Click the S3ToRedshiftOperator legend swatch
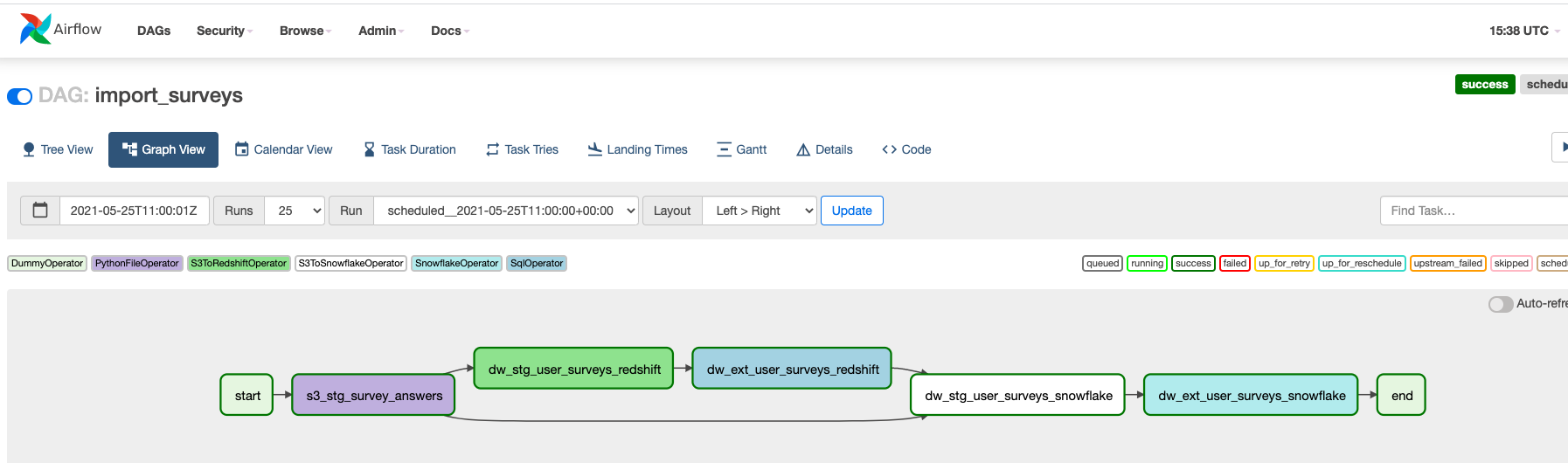This screenshot has height=463, width=1568. pos(239,263)
